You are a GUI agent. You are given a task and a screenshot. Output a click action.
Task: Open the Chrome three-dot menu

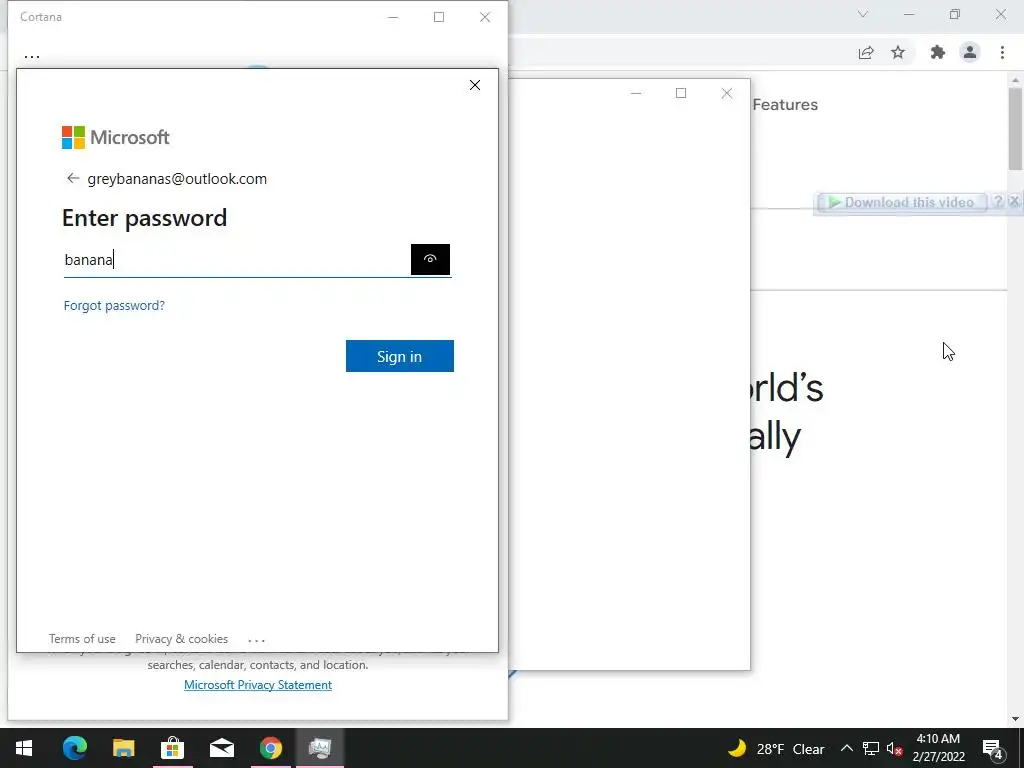pyautogui.click(x=1002, y=52)
